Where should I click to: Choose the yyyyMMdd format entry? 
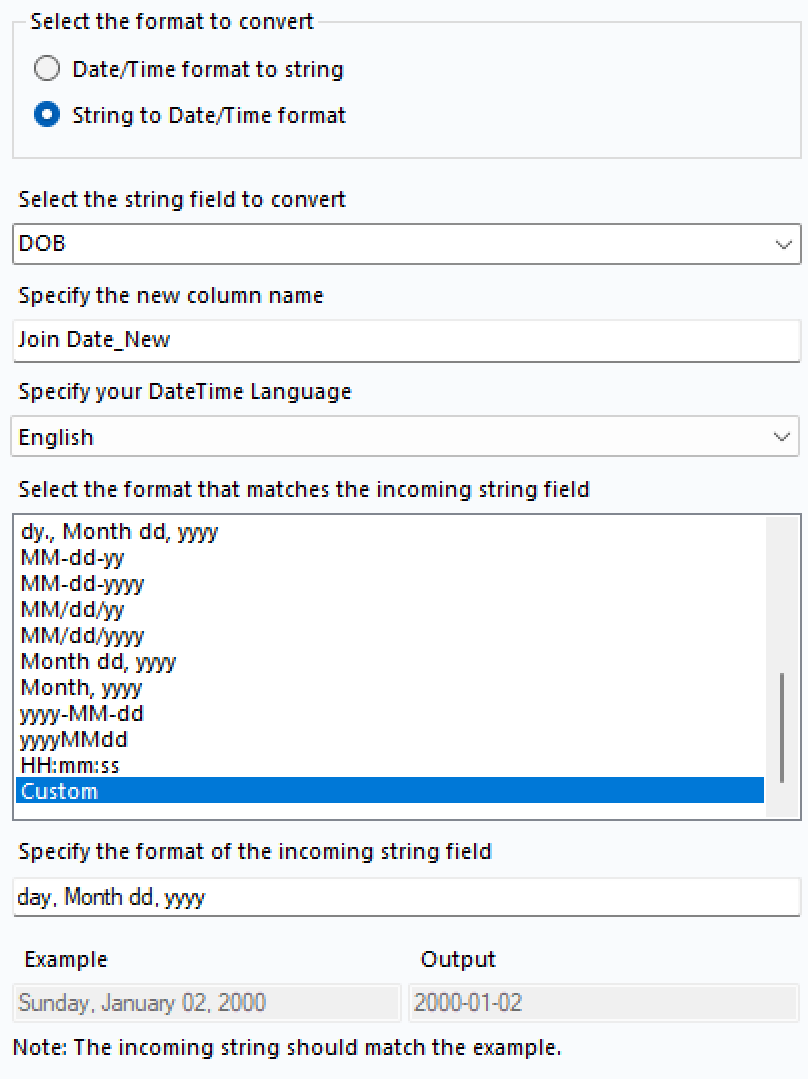coord(74,740)
